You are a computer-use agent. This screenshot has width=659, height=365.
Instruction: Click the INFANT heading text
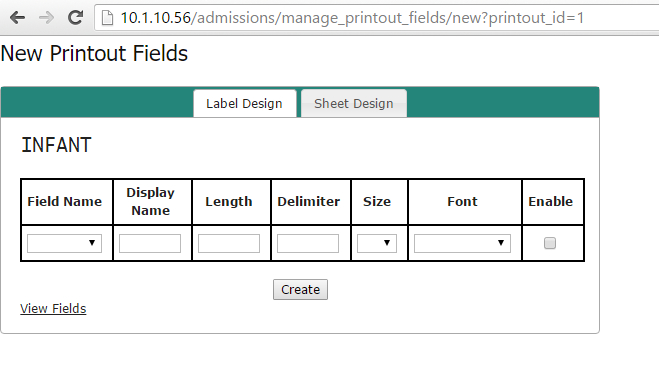pos(56,145)
